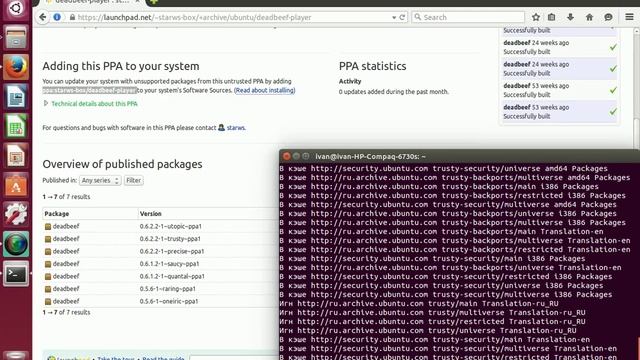Image resolution: width=640 pixels, height=360 pixels.
Task: Open the globe app icon in launcher
Action: click(x=16, y=244)
